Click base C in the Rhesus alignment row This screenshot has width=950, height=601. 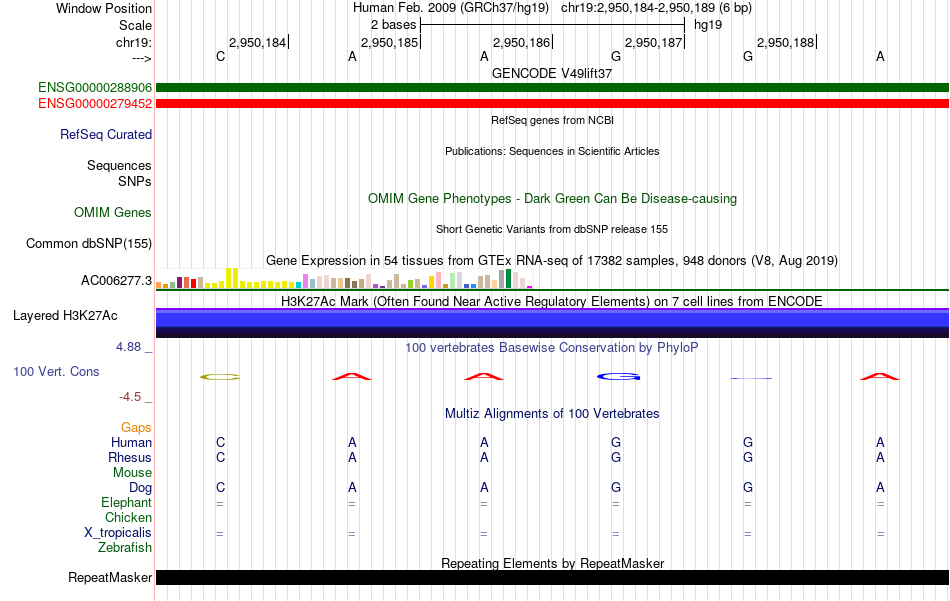click(x=221, y=457)
